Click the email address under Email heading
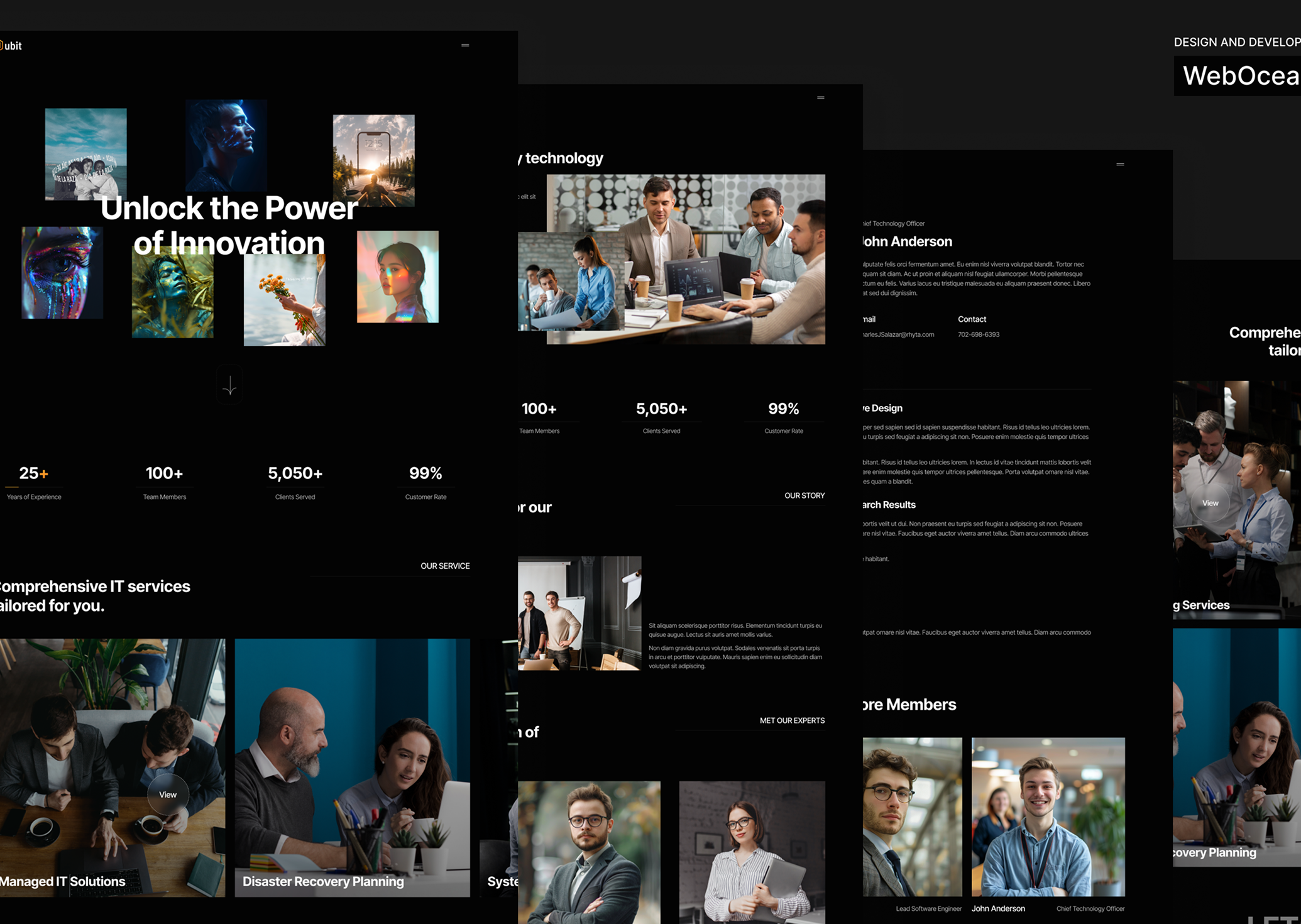Viewport: 1301px width, 924px height. click(x=899, y=334)
